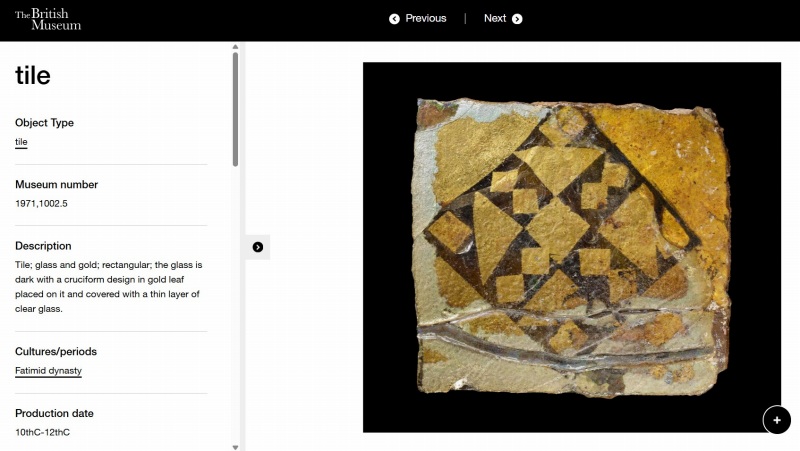Click the left arrow icon beside Previous

pyautogui.click(x=394, y=18)
